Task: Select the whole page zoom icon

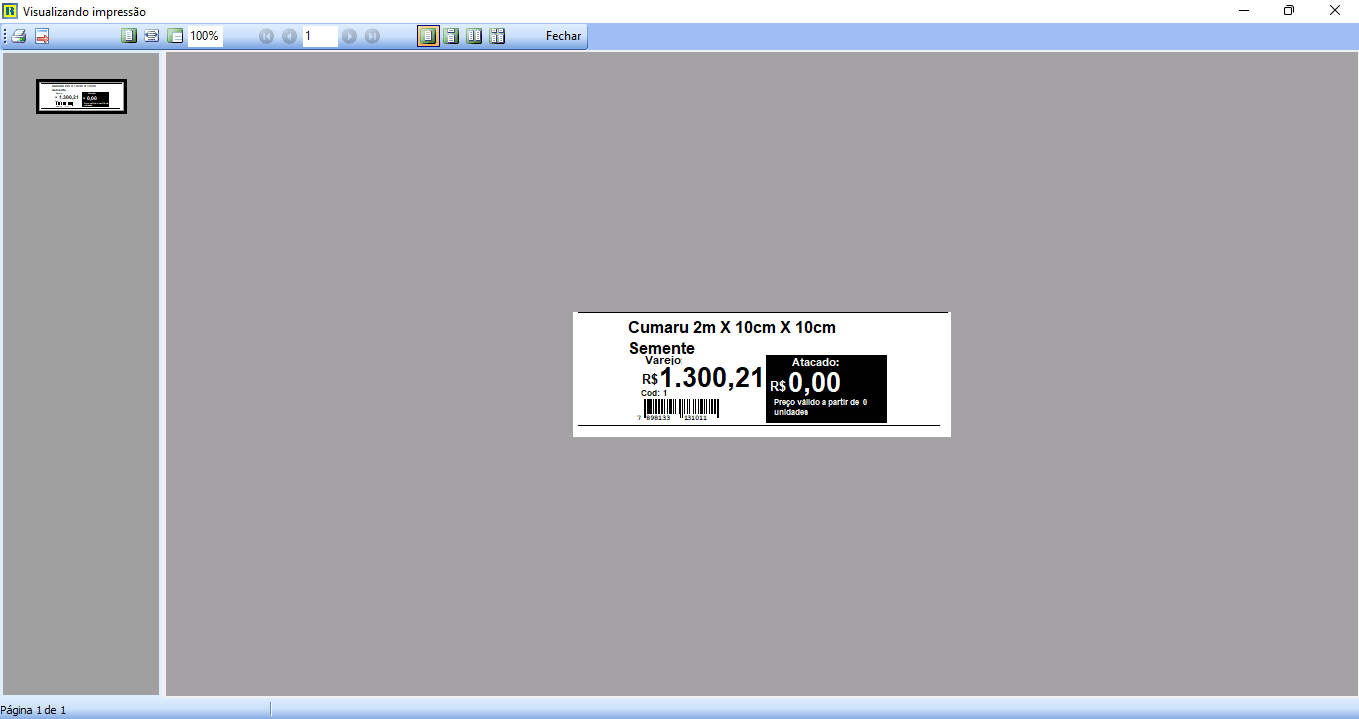Action: (128, 36)
